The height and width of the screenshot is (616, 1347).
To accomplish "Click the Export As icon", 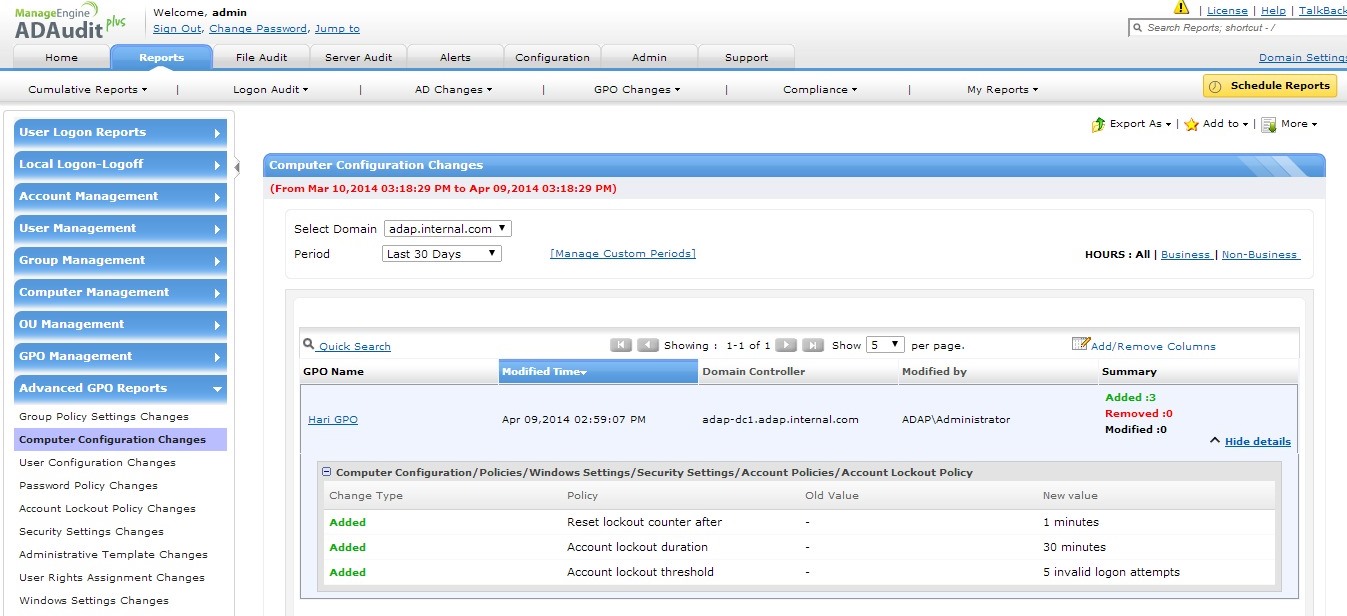I will pyautogui.click(x=1098, y=125).
